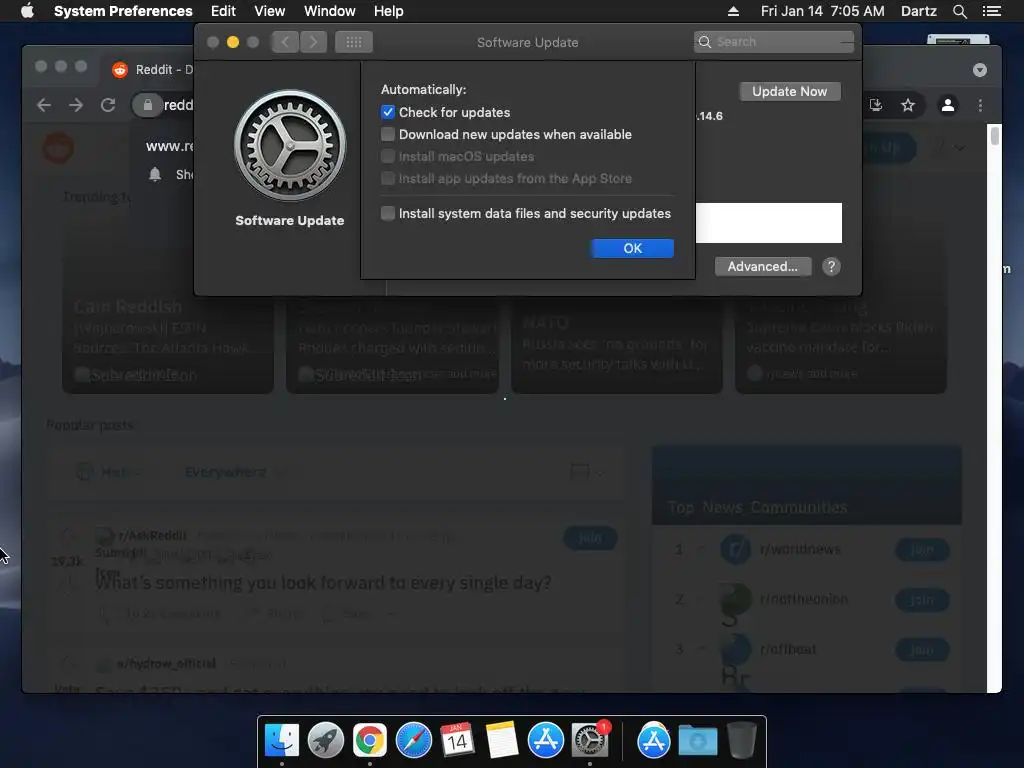Toggle Install app updates from App Store
Screen dimensions: 1024x768
[388, 178]
